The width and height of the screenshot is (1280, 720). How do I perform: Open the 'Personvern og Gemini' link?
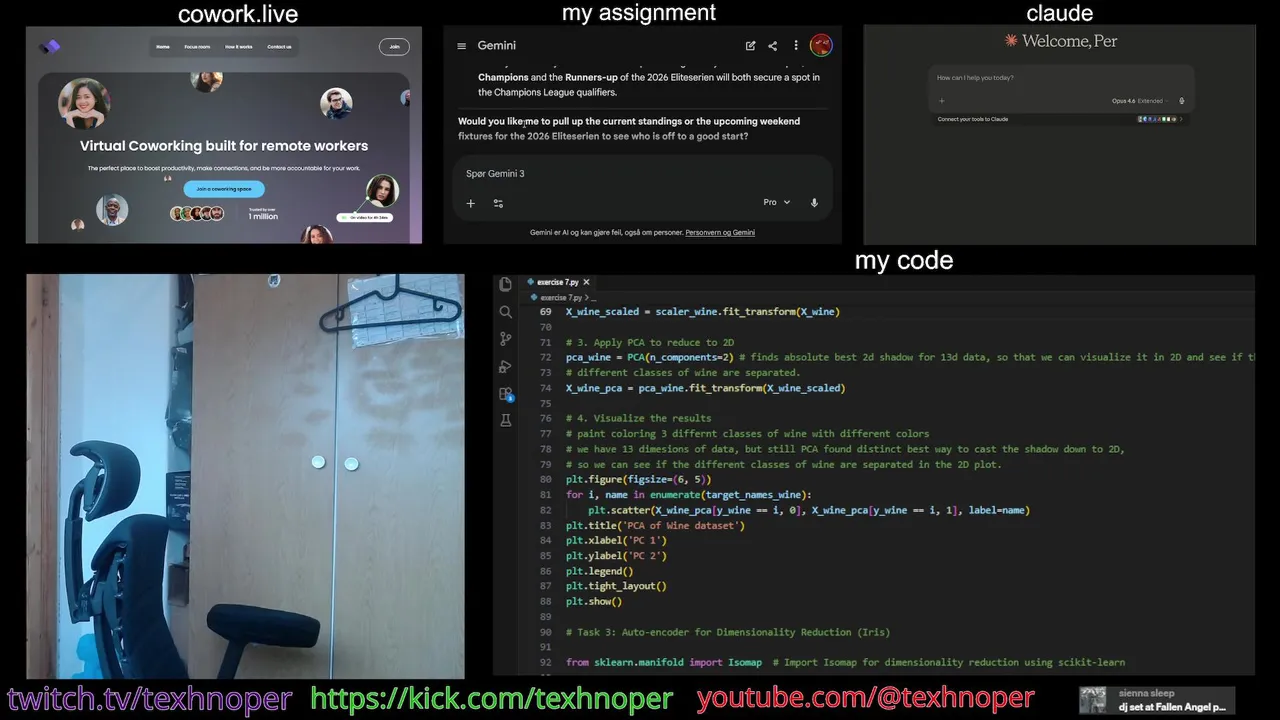[720, 232]
